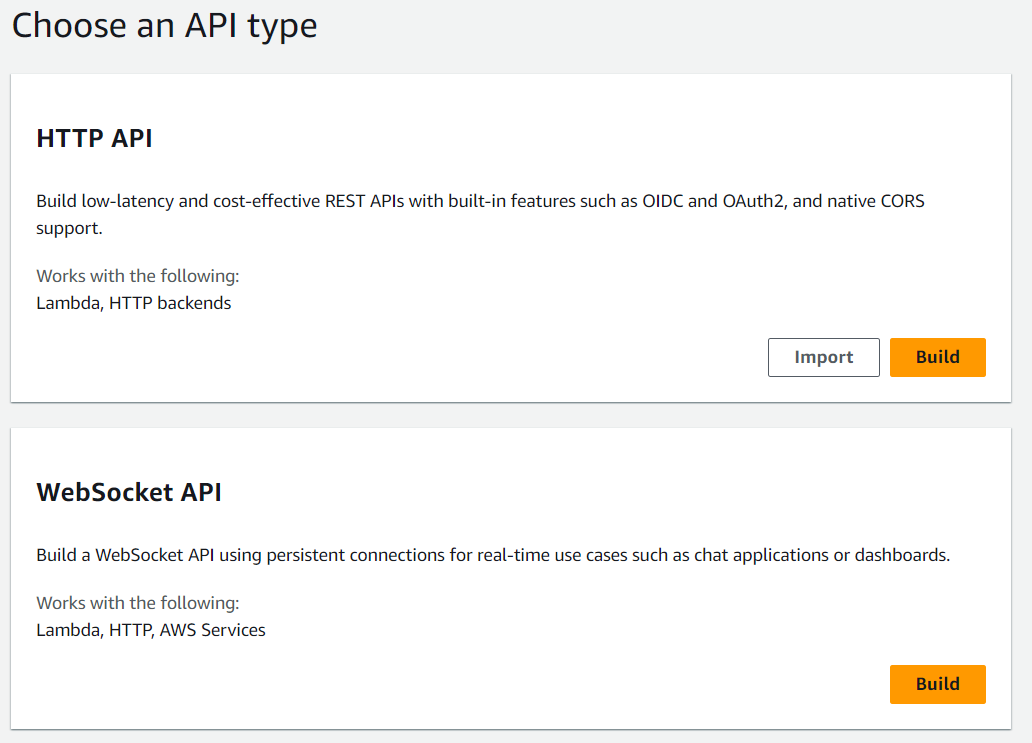This screenshot has height=743, width=1032.
Task: Click the Choose an API type page title
Action: [x=164, y=25]
